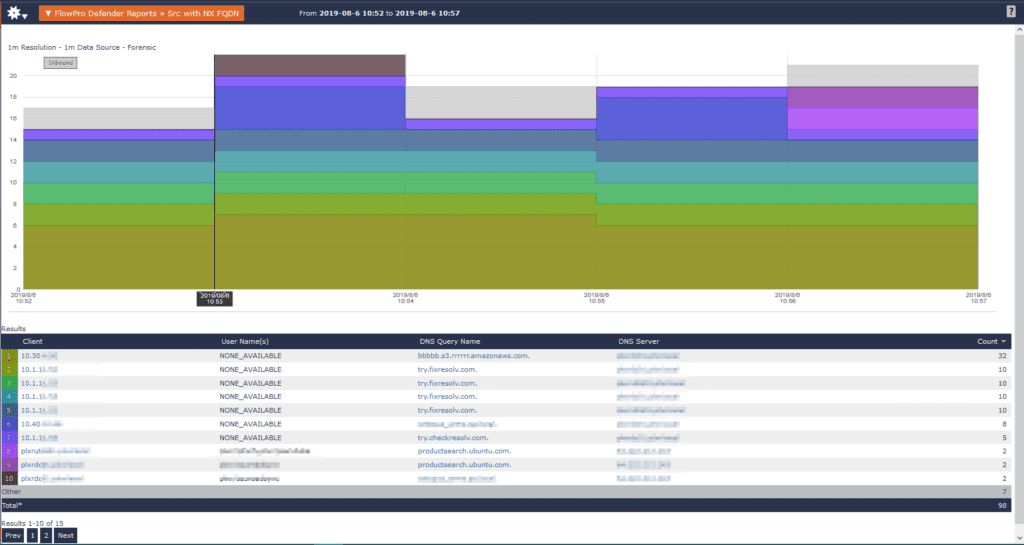The height and width of the screenshot is (545, 1024).
Task: Click the date range text at the top
Action: (379, 13)
